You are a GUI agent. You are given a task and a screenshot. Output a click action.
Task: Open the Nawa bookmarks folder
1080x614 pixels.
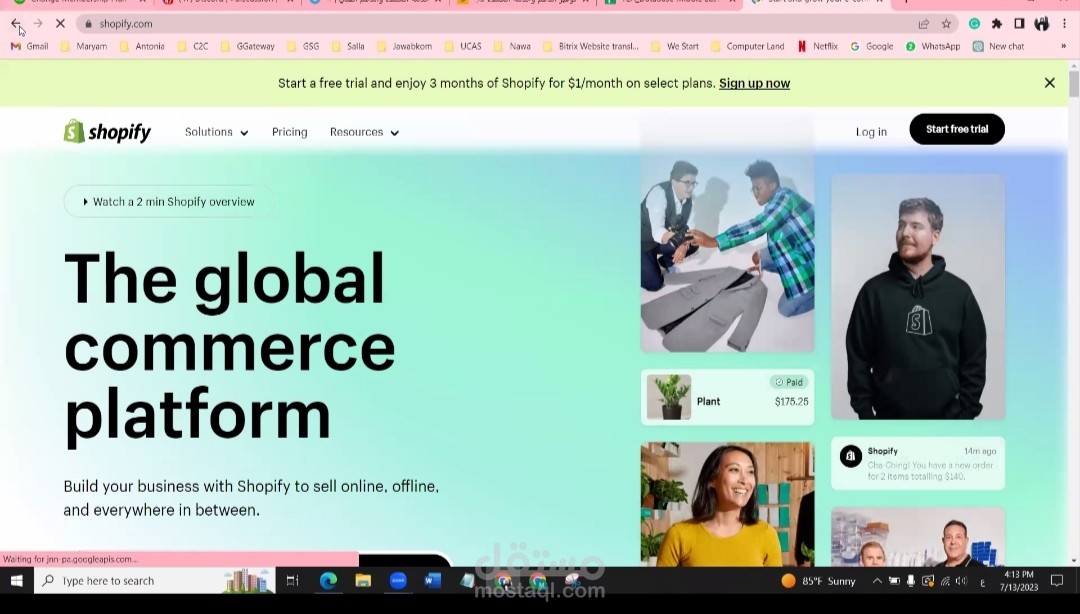(513, 46)
